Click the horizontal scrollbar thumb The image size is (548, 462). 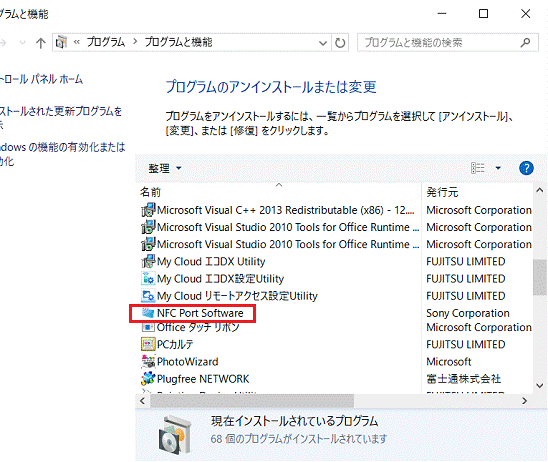[x=252, y=401]
